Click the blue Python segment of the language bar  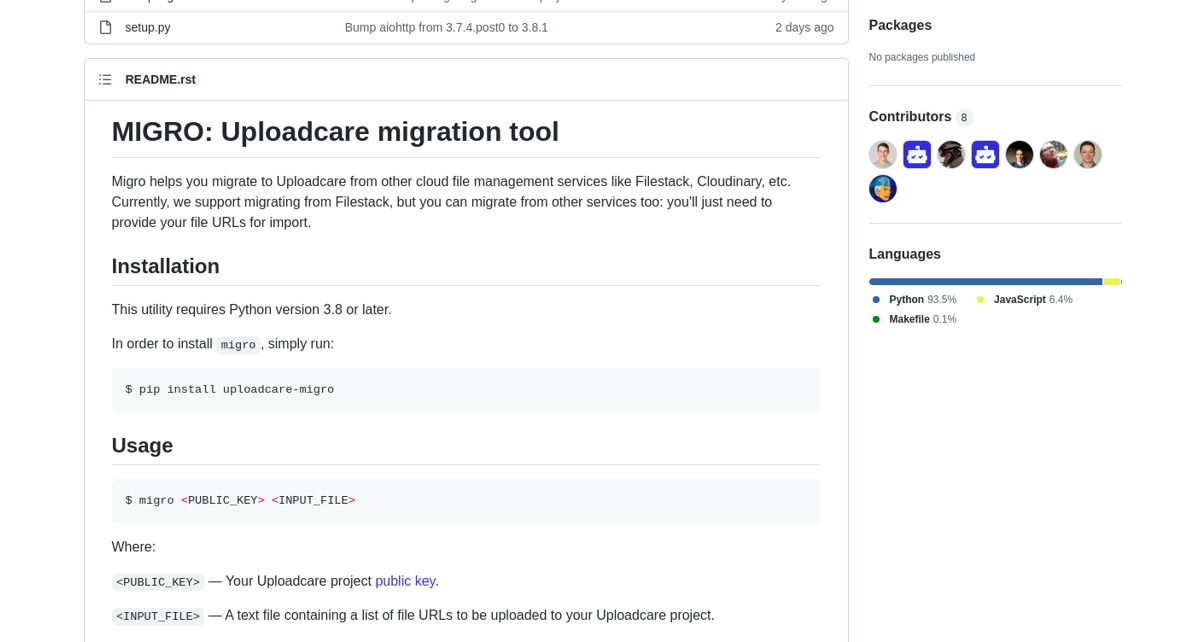click(x=985, y=282)
